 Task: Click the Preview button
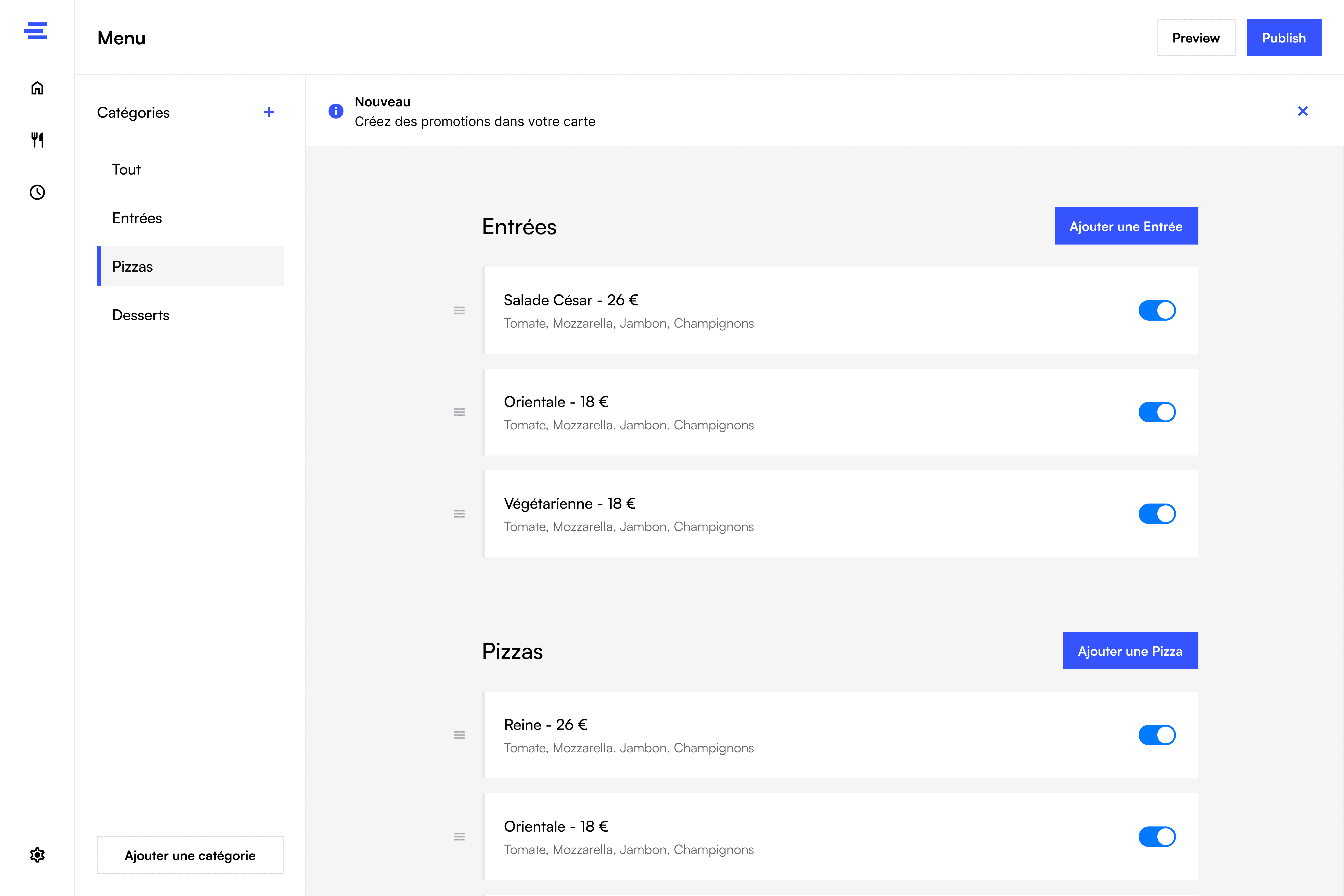pyautogui.click(x=1196, y=38)
